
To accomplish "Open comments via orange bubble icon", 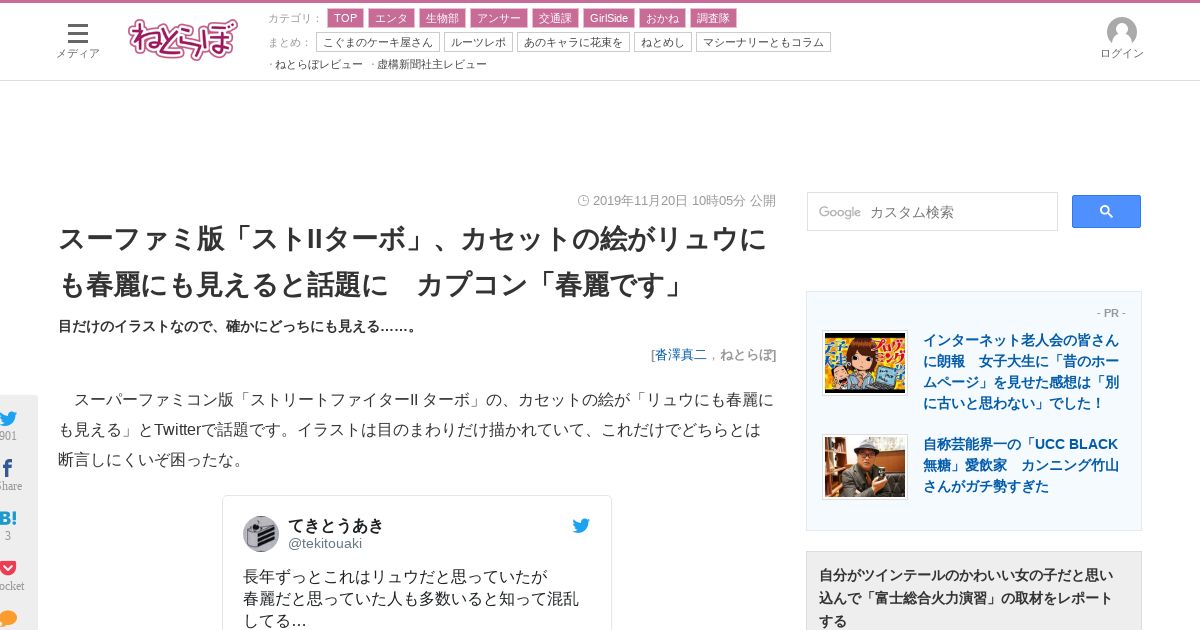I will pos(8,618).
